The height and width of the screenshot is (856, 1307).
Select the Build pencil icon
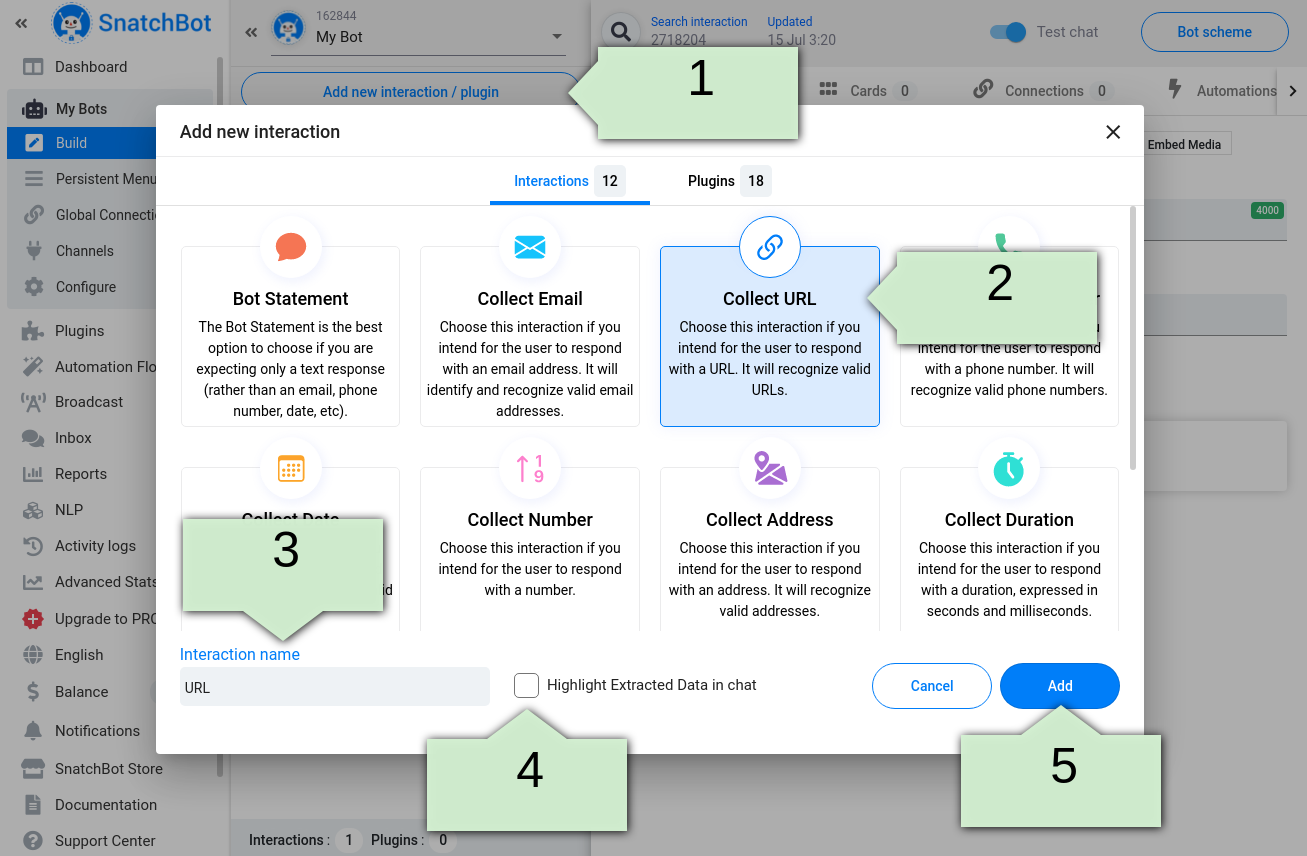click(34, 143)
